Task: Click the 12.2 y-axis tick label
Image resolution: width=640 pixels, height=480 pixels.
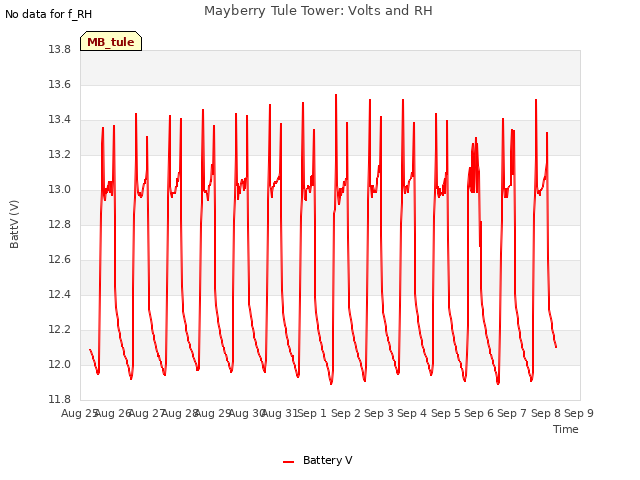Action: (x=60, y=330)
